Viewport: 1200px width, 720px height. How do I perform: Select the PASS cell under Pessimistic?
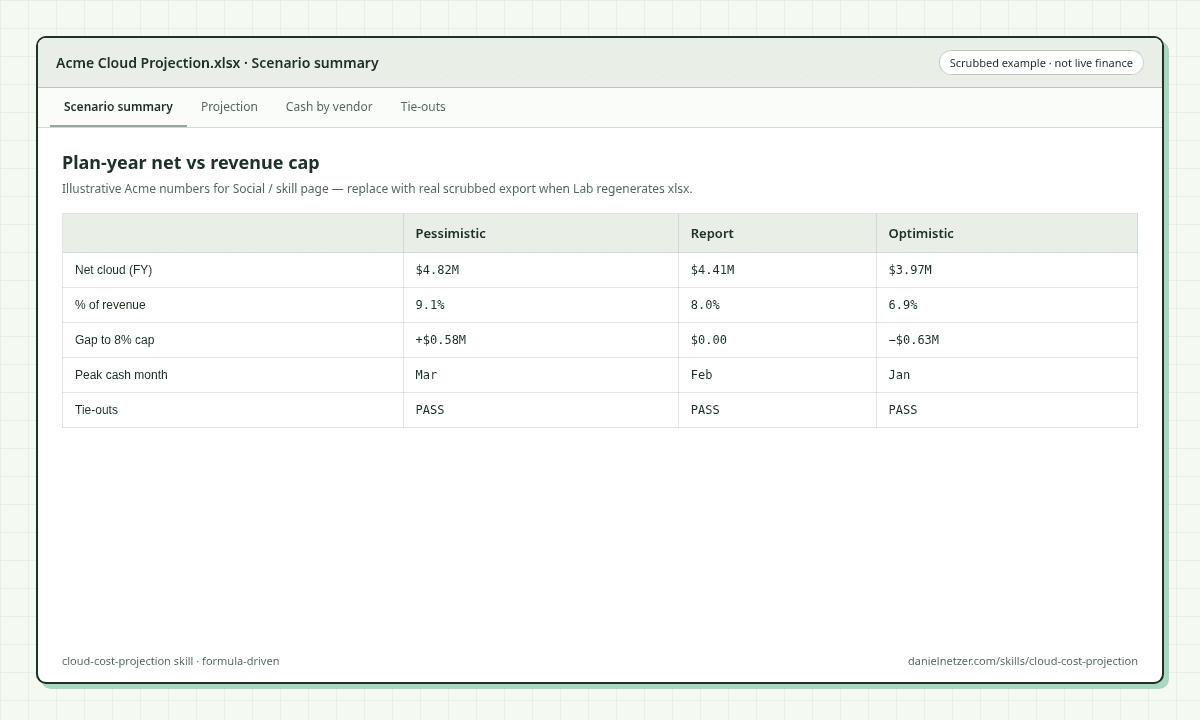pyautogui.click(x=541, y=410)
